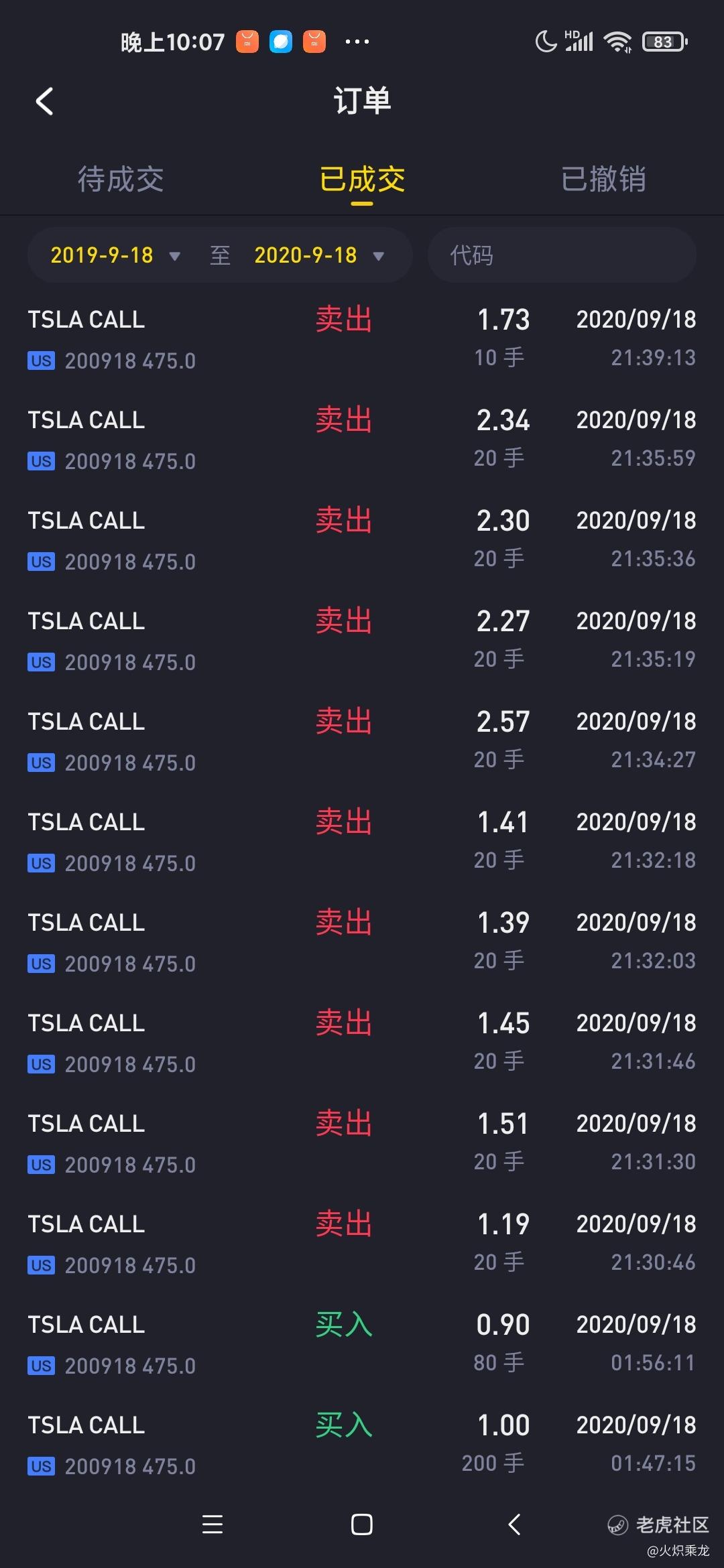Tap the Android home square button
Screen dimensions: 724x1568
pyautogui.click(x=361, y=1524)
